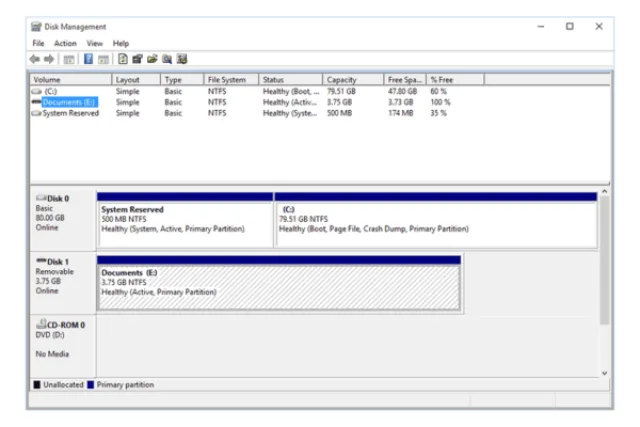This screenshot has width=640, height=427.
Task: Sort by the Volume column header
Action: pyautogui.click(x=71, y=80)
